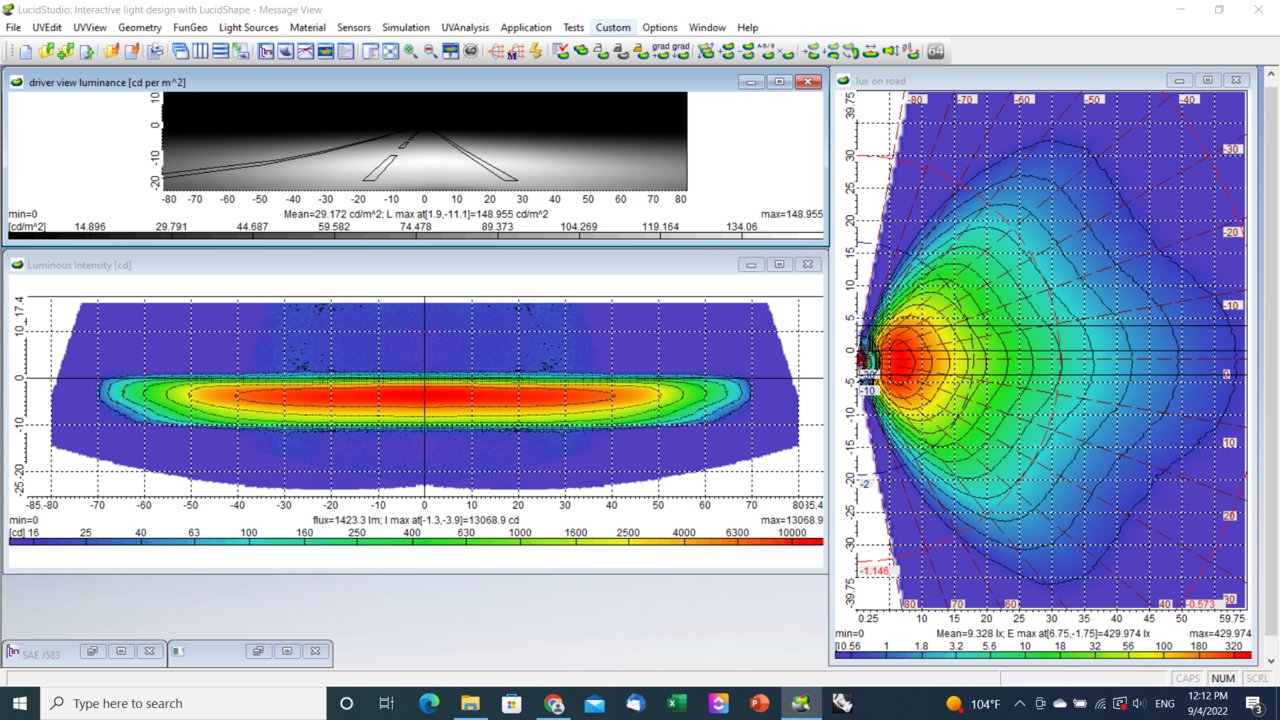This screenshot has width=1280, height=720.
Task: Click the 'max=429.974' text in lux on road
Action: point(1219,634)
